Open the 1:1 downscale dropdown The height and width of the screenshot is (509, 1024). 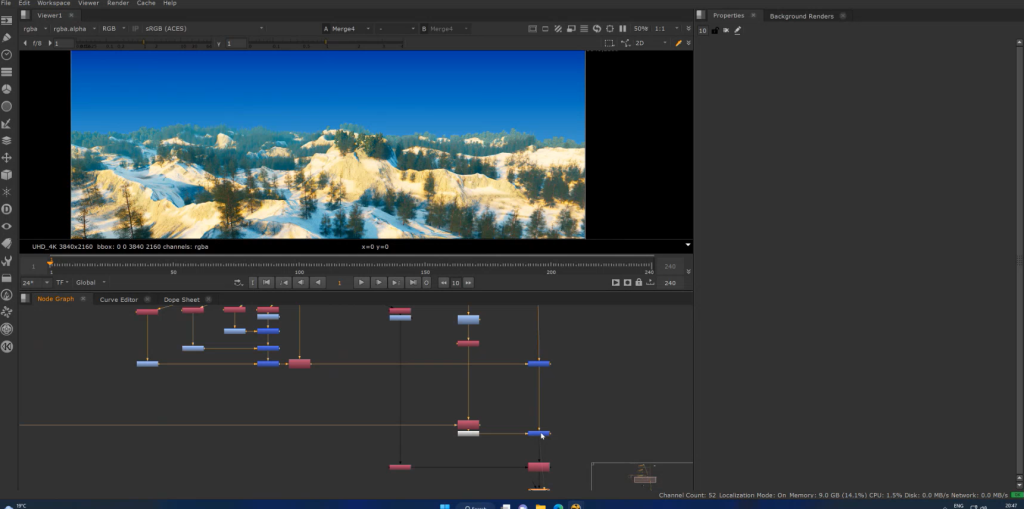(667, 29)
